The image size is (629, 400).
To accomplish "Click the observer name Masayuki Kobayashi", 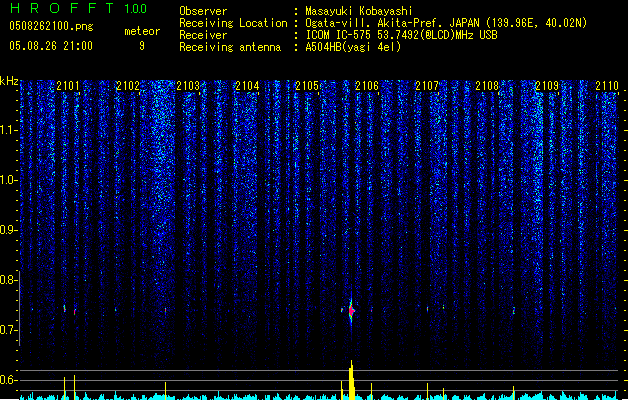I will (359, 11).
